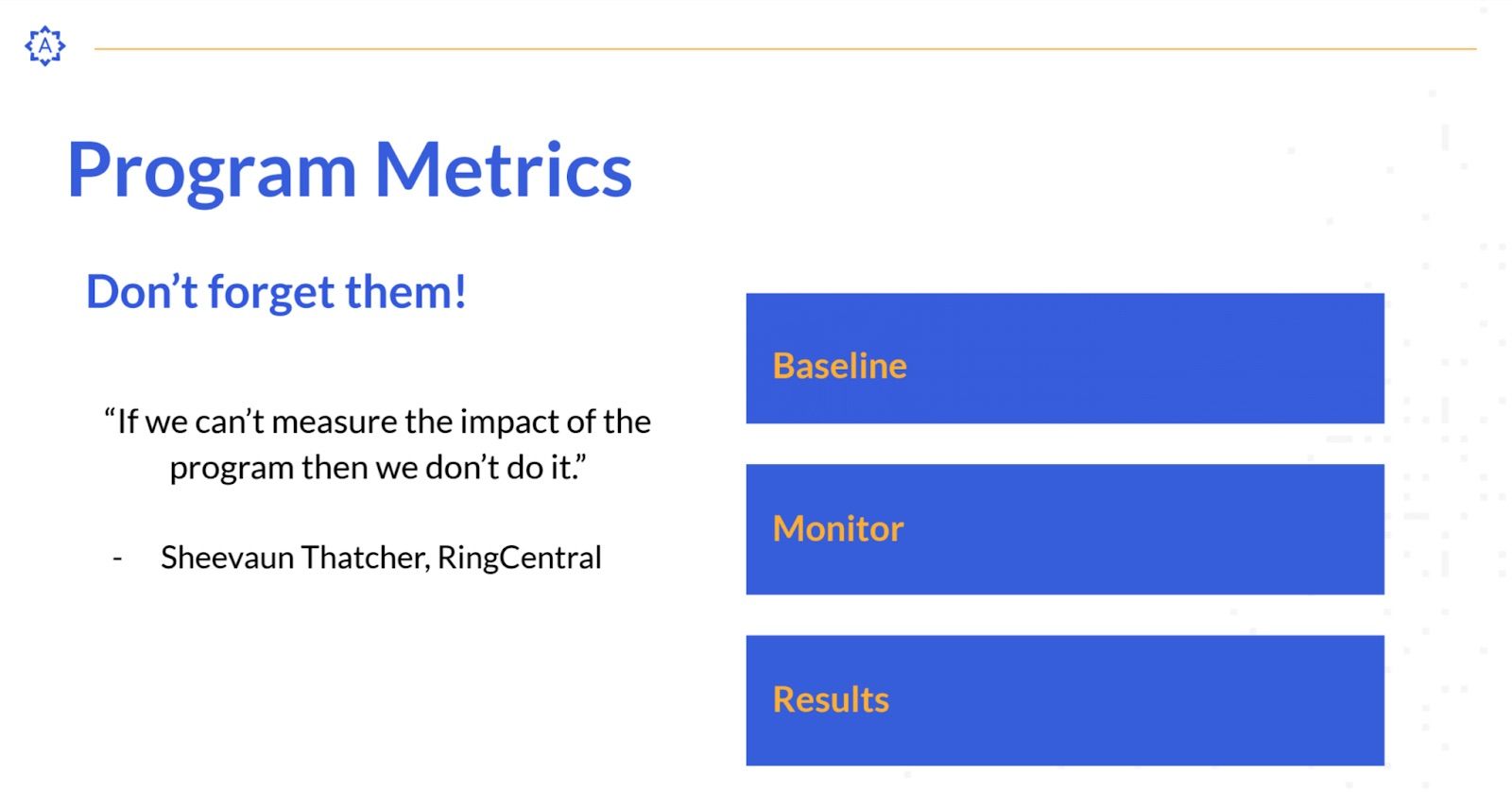Viewport: 1512px width, 792px height.
Task: Select the Results blue box
Action: [1064, 700]
